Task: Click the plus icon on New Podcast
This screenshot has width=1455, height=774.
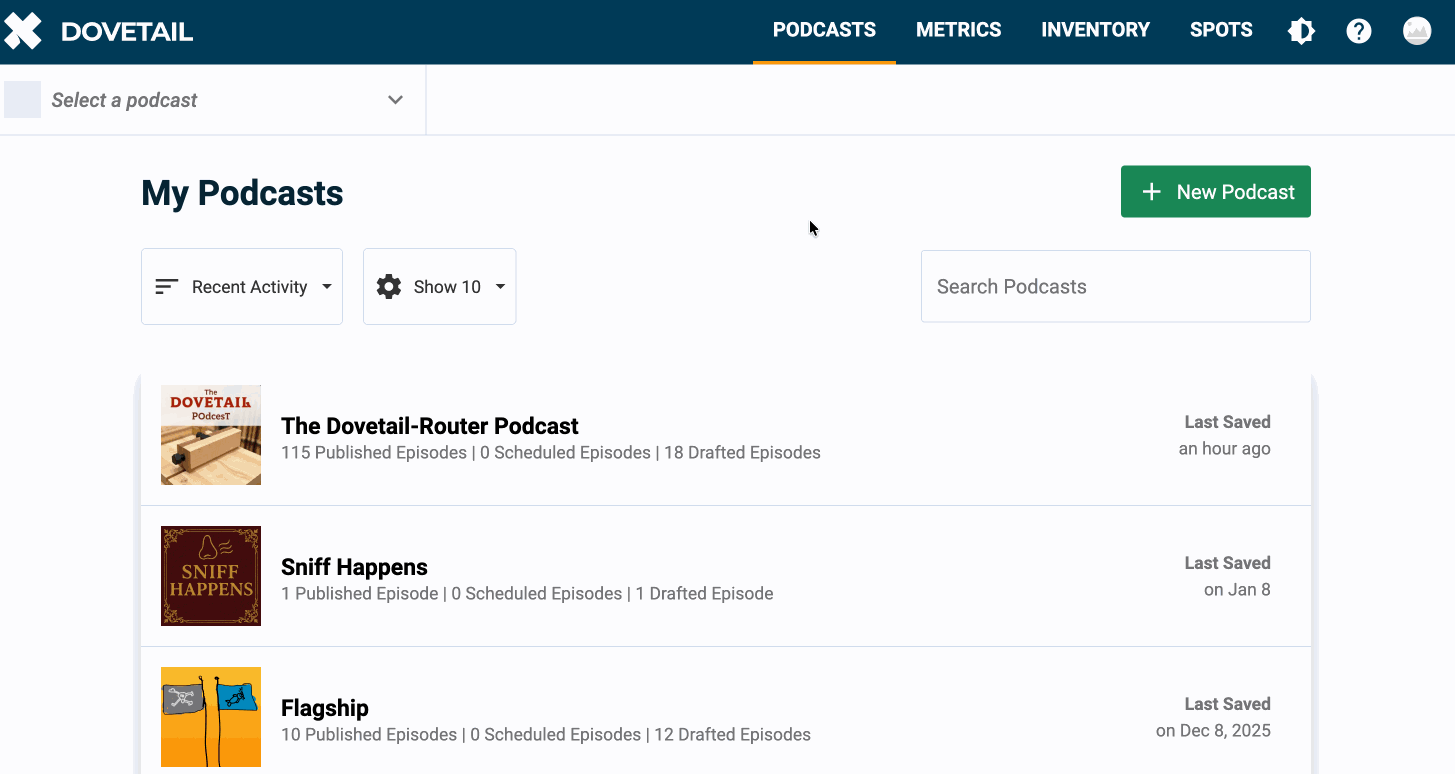Action: [1151, 192]
